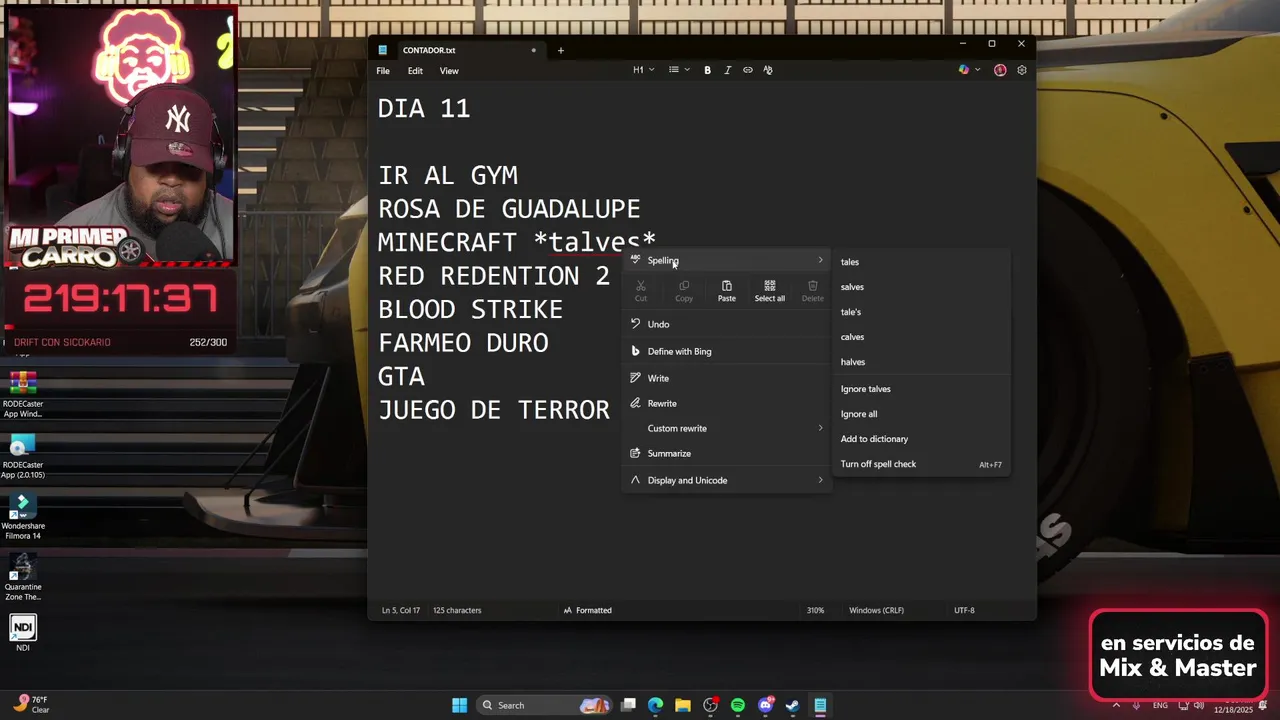Open the NDI desktop icon
Screen dimensions: 1280x720
click(23, 634)
